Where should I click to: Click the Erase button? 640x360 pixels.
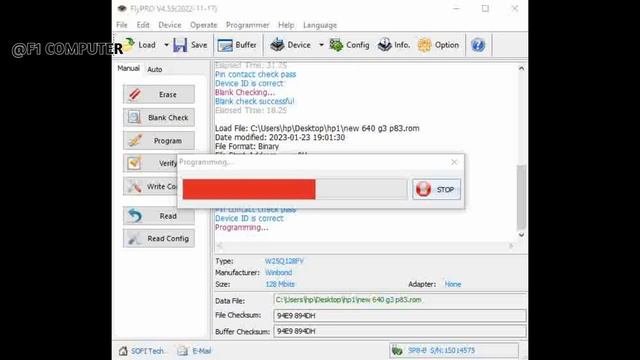(159, 94)
